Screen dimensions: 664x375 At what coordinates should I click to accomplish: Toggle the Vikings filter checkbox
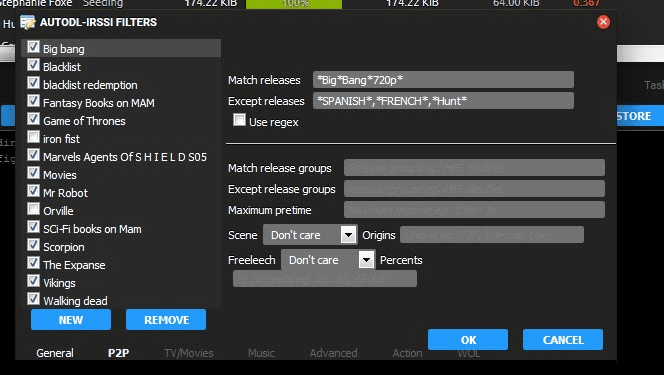33,281
